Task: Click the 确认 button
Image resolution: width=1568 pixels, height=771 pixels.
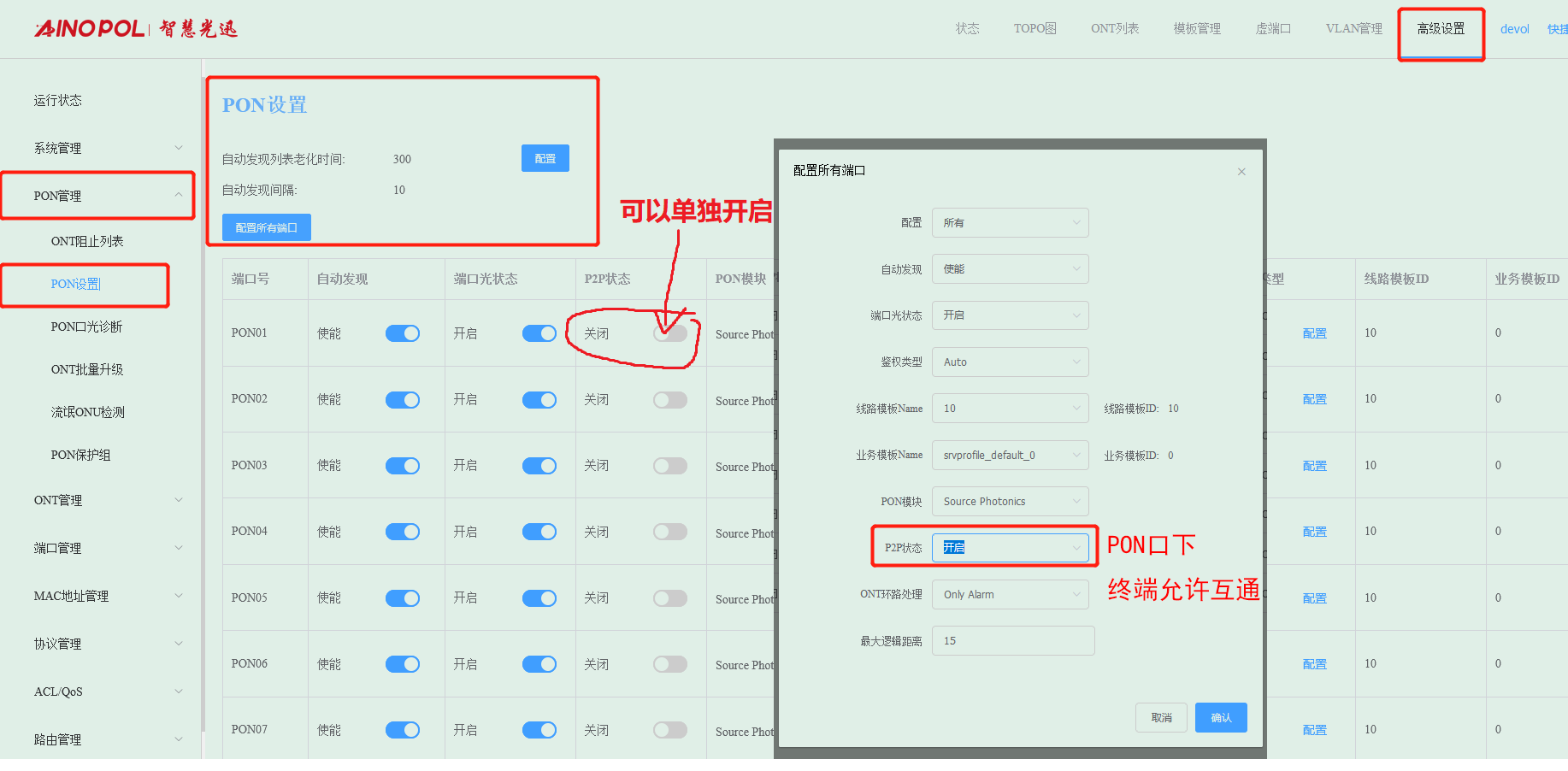Action: pos(1221,718)
